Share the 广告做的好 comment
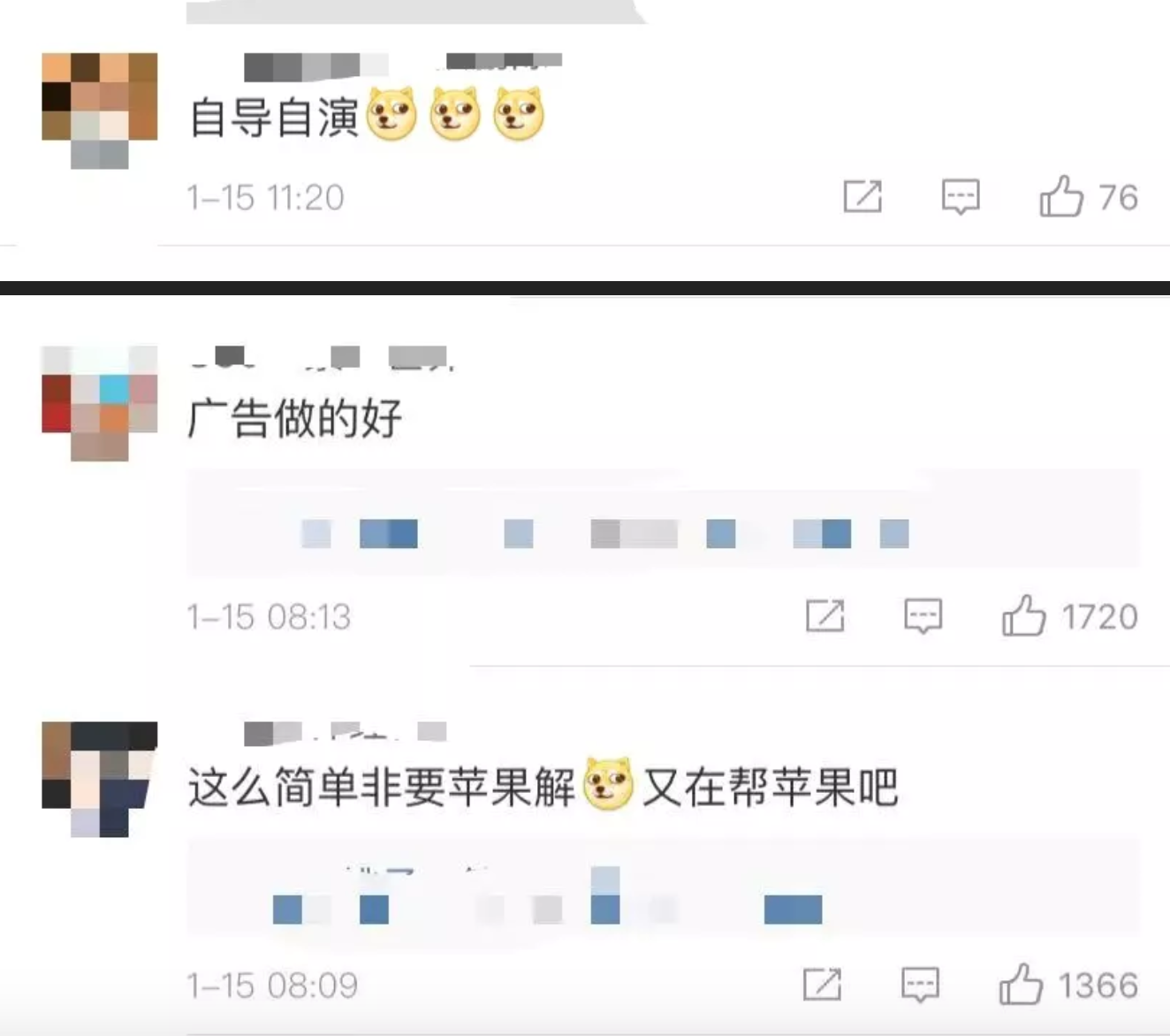The width and height of the screenshot is (1170, 1036). (825, 615)
